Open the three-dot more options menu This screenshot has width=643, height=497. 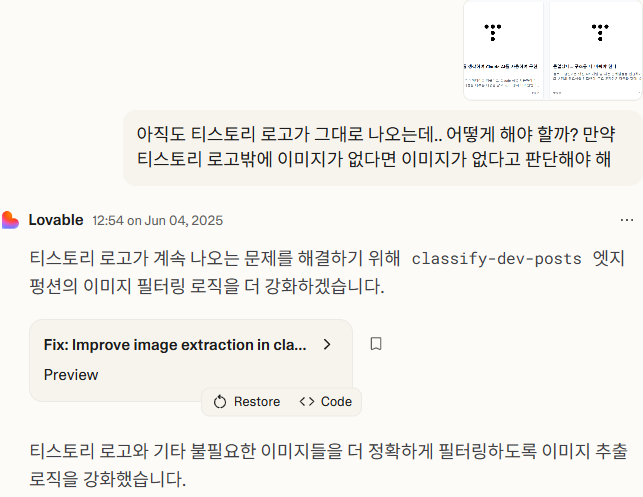tap(627, 220)
